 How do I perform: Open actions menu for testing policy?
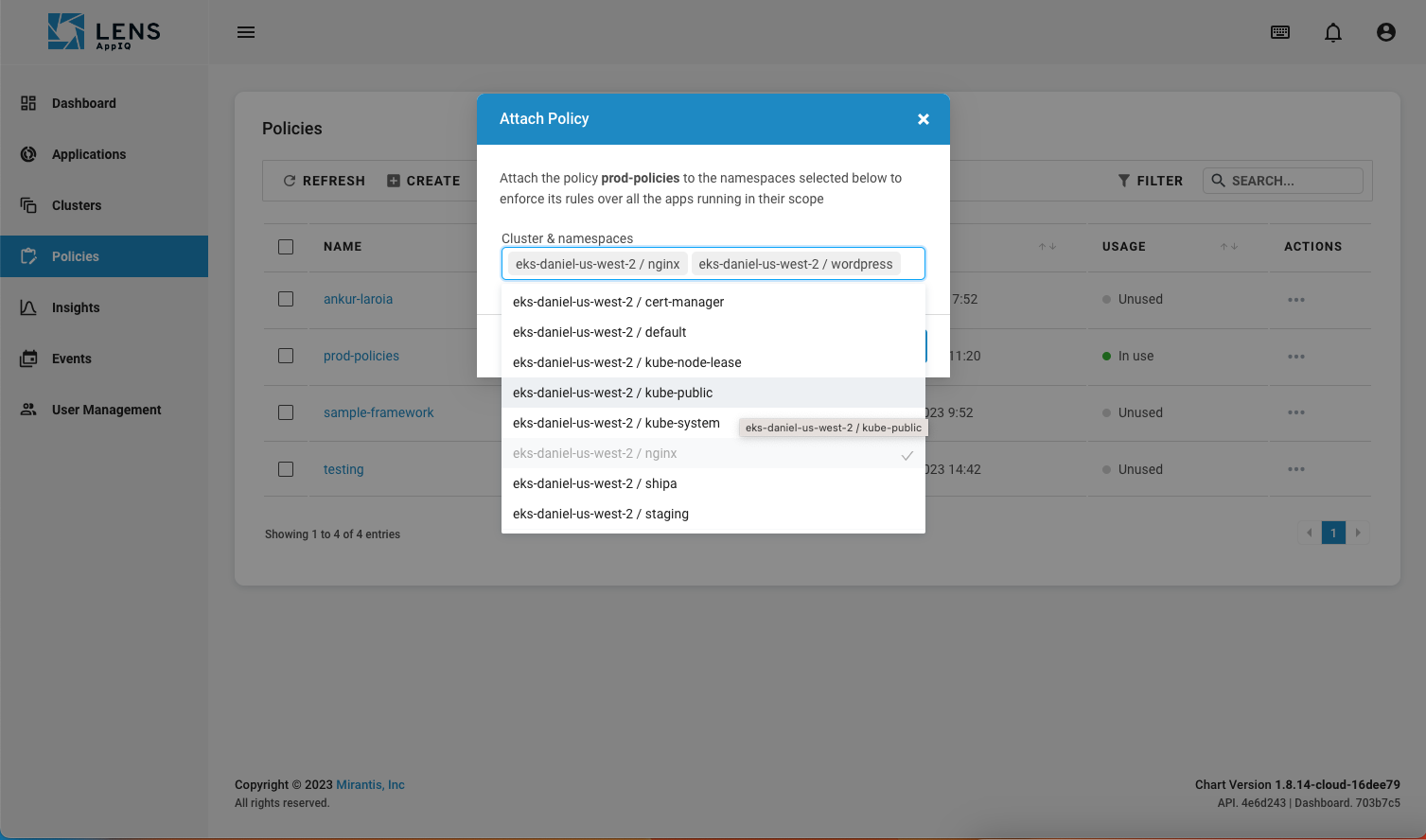[x=1296, y=469]
